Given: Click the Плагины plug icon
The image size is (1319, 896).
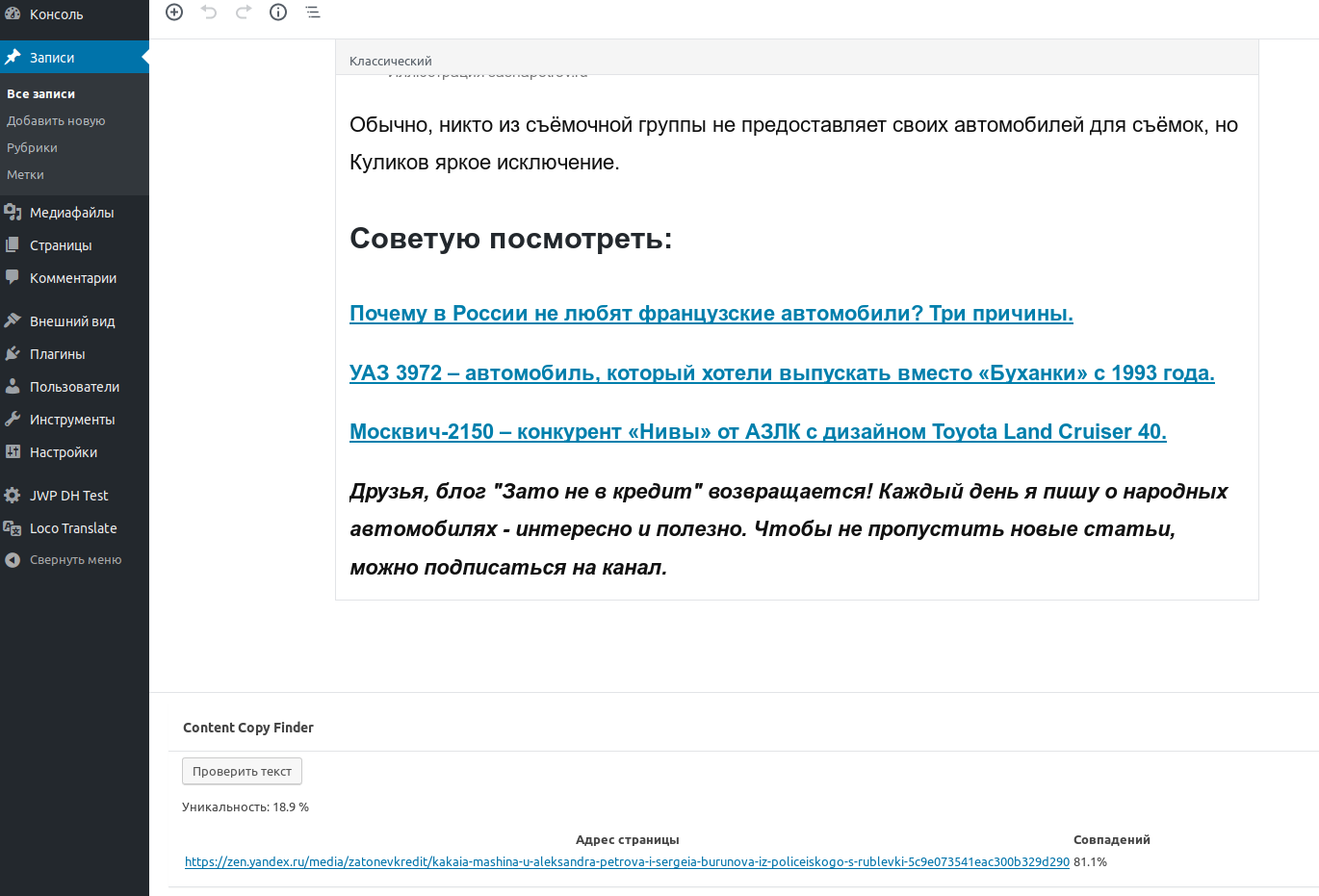Looking at the screenshot, I should point(13,354).
